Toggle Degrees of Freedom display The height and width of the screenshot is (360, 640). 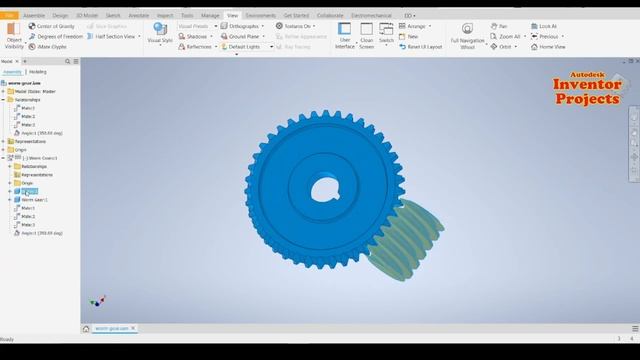[56, 36]
